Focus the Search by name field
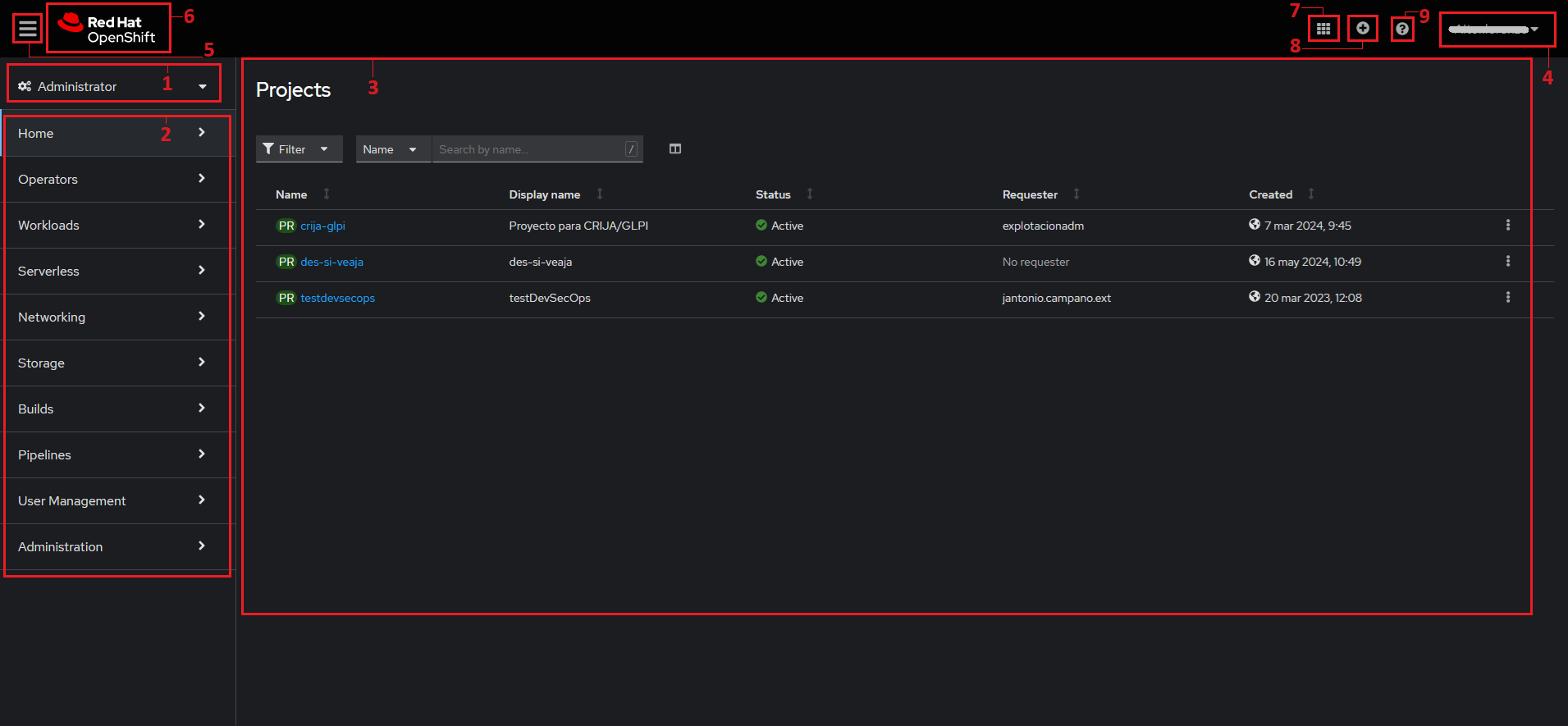1568x726 pixels. click(x=537, y=149)
